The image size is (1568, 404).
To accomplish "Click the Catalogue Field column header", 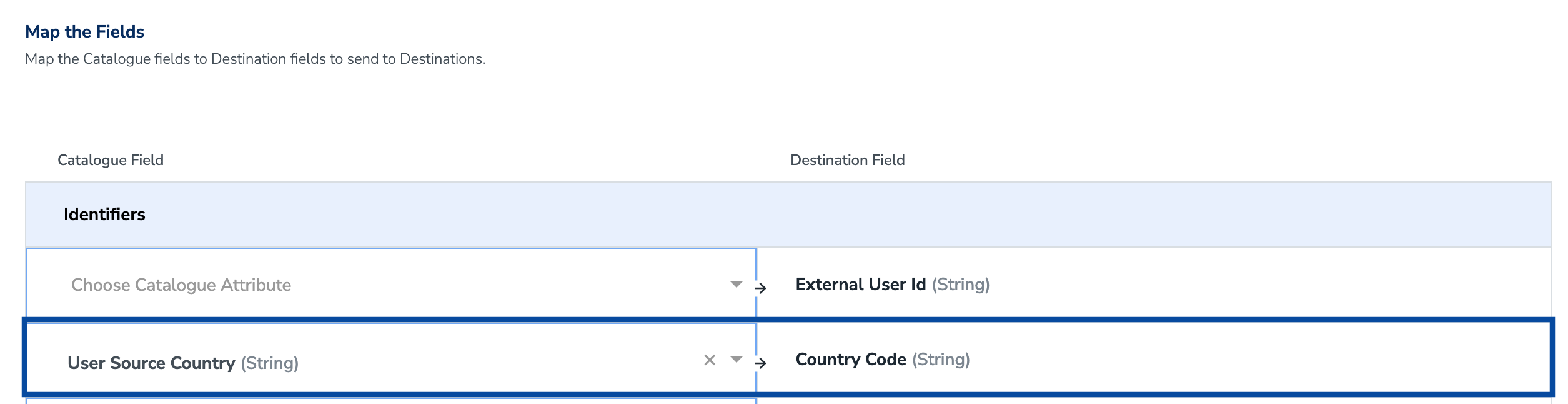I will pyautogui.click(x=111, y=160).
